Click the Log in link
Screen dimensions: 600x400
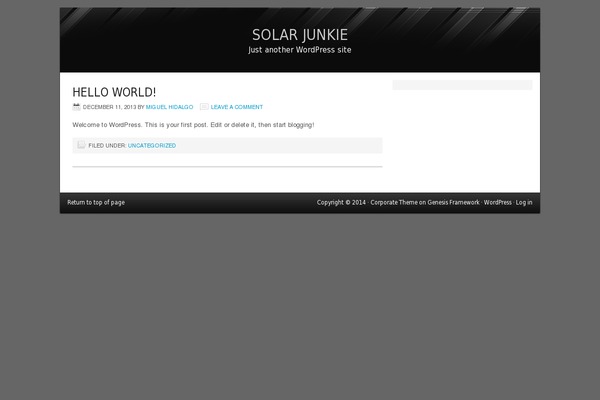pos(524,202)
